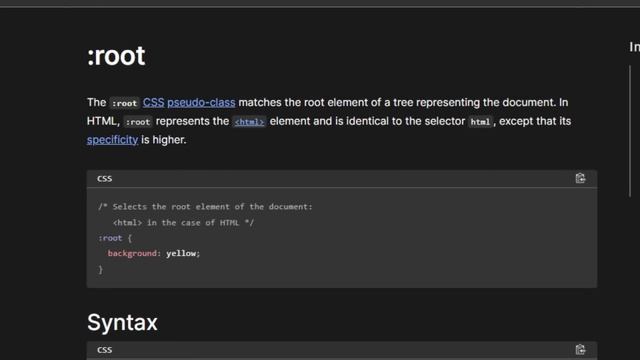Screen dimensions: 640x360
Task: Click the inline :root code after 'The'
Action: point(124,103)
